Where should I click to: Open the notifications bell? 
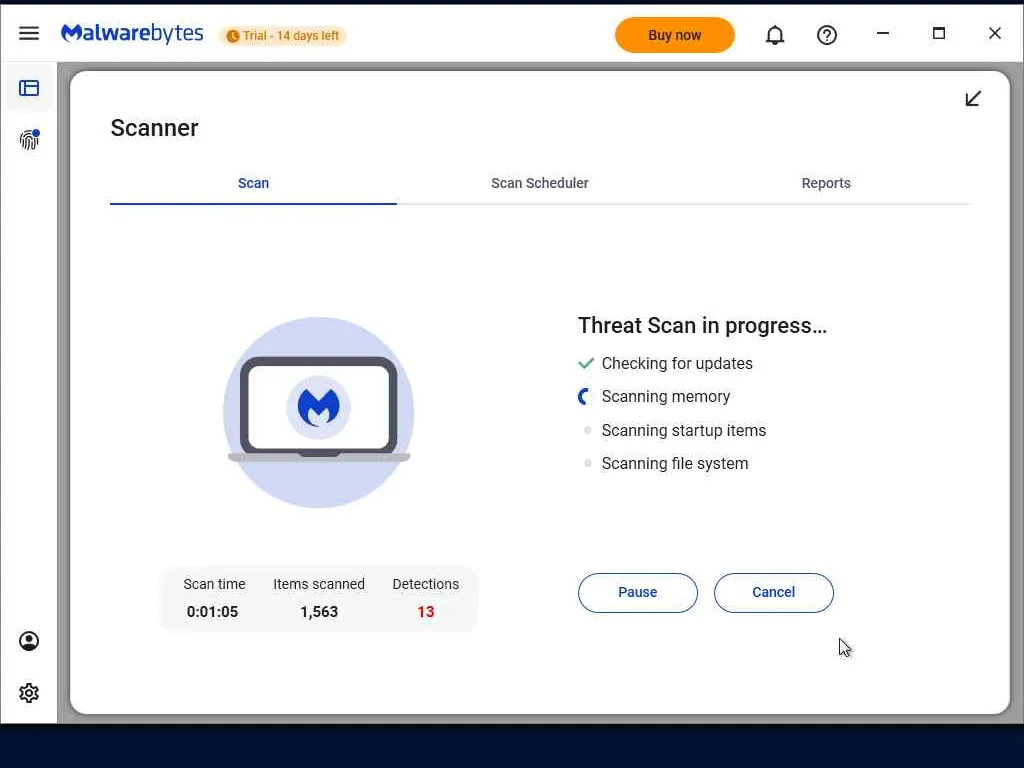coord(775,35)
